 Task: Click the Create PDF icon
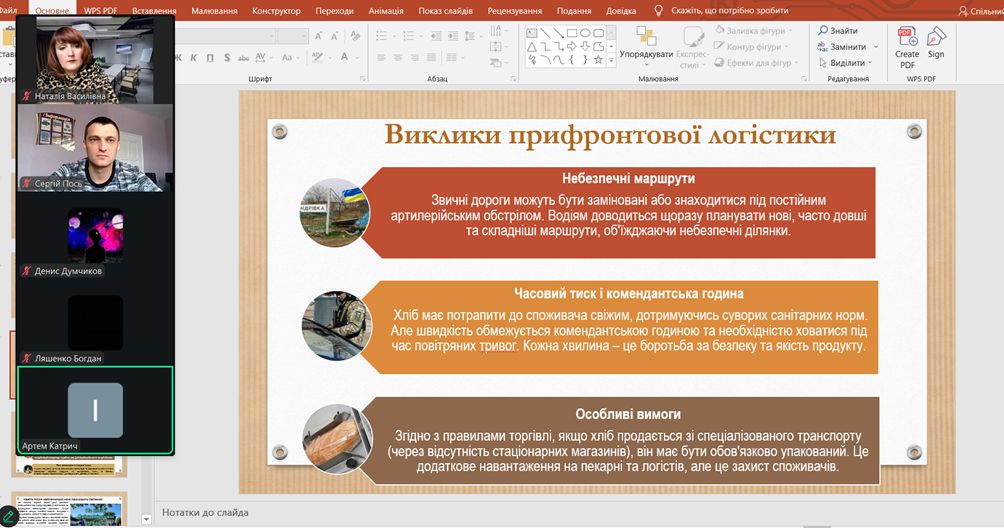(907, 39)
